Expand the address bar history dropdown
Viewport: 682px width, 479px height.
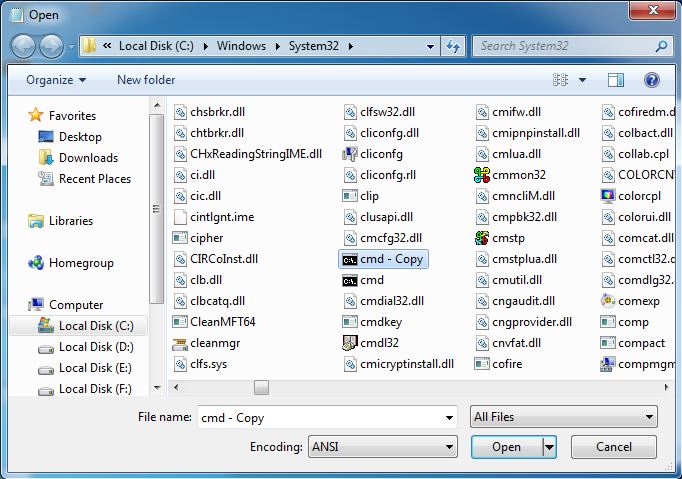click(x=430, y=46)
